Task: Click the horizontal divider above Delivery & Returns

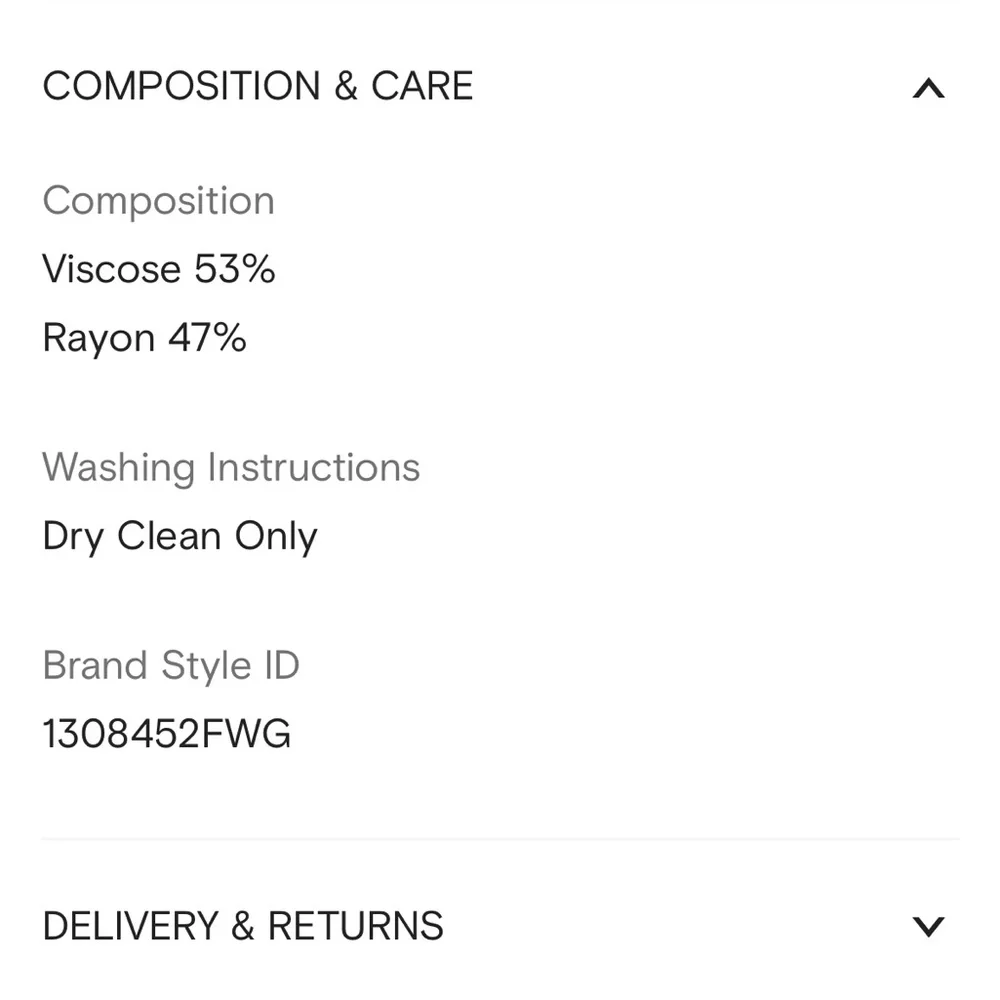Action: pos(500,839)
